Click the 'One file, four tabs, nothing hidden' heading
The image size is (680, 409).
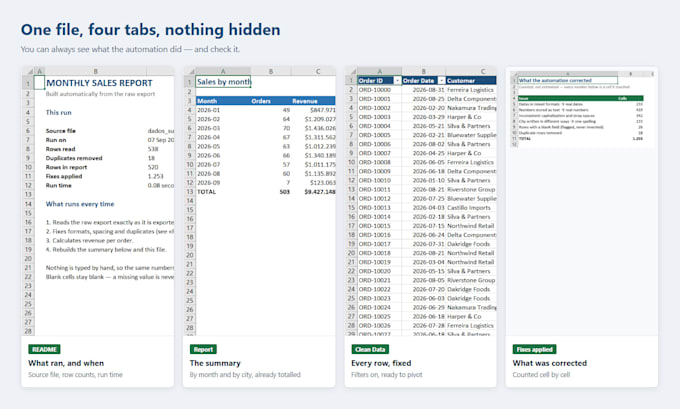coord(150,29)
